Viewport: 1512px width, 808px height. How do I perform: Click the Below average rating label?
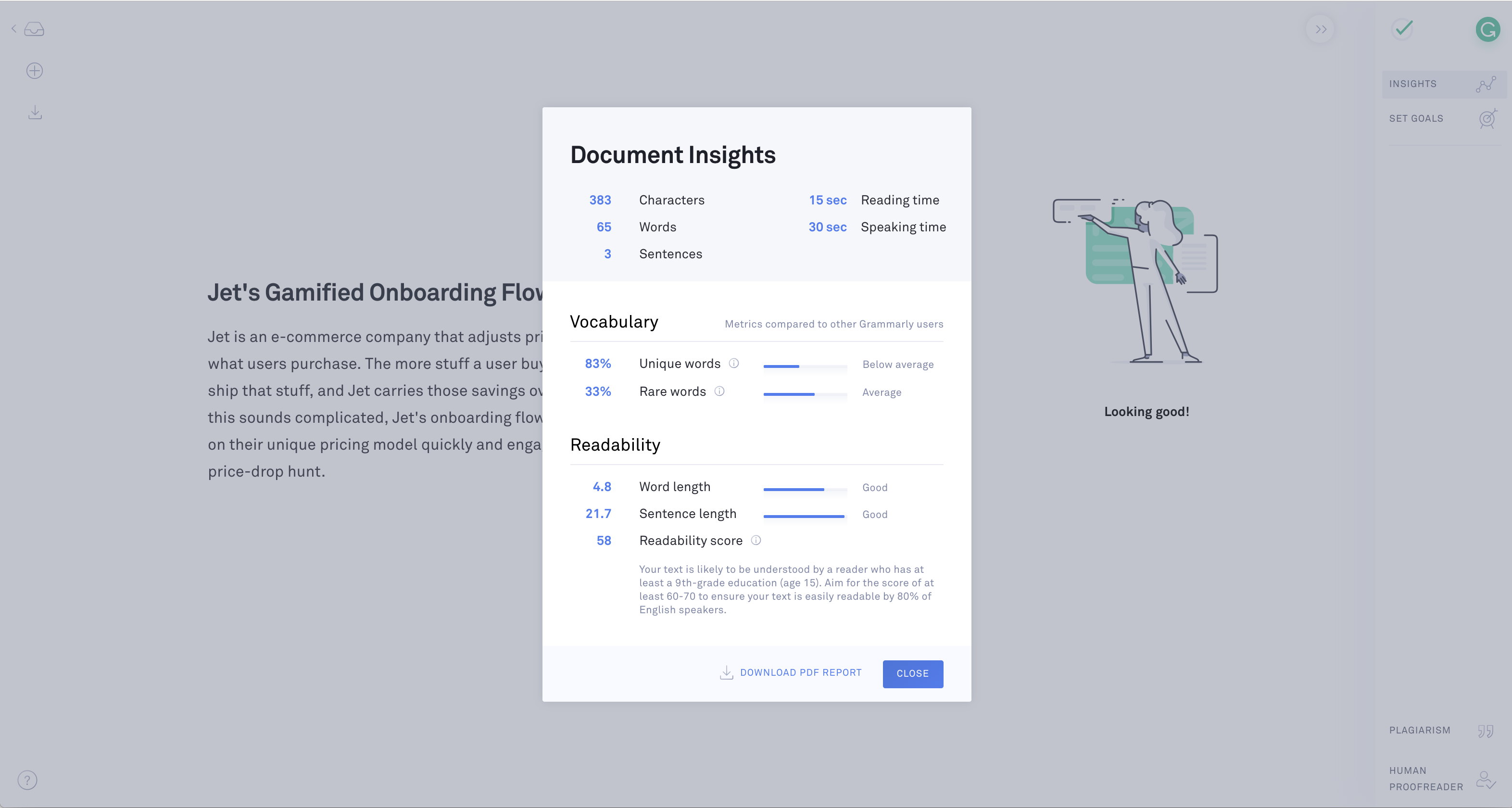coord(898,364)
